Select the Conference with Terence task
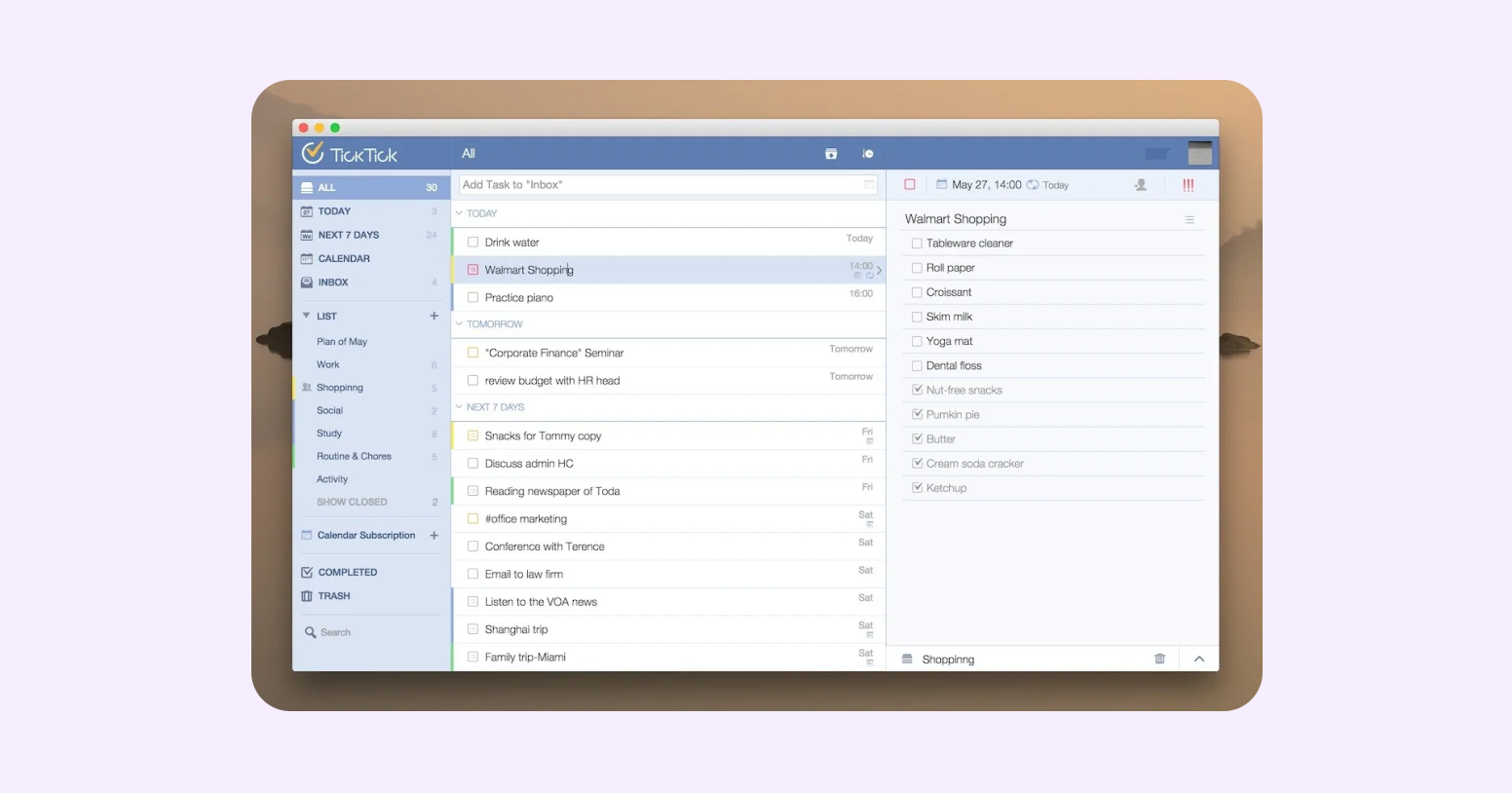 point(668,547)
